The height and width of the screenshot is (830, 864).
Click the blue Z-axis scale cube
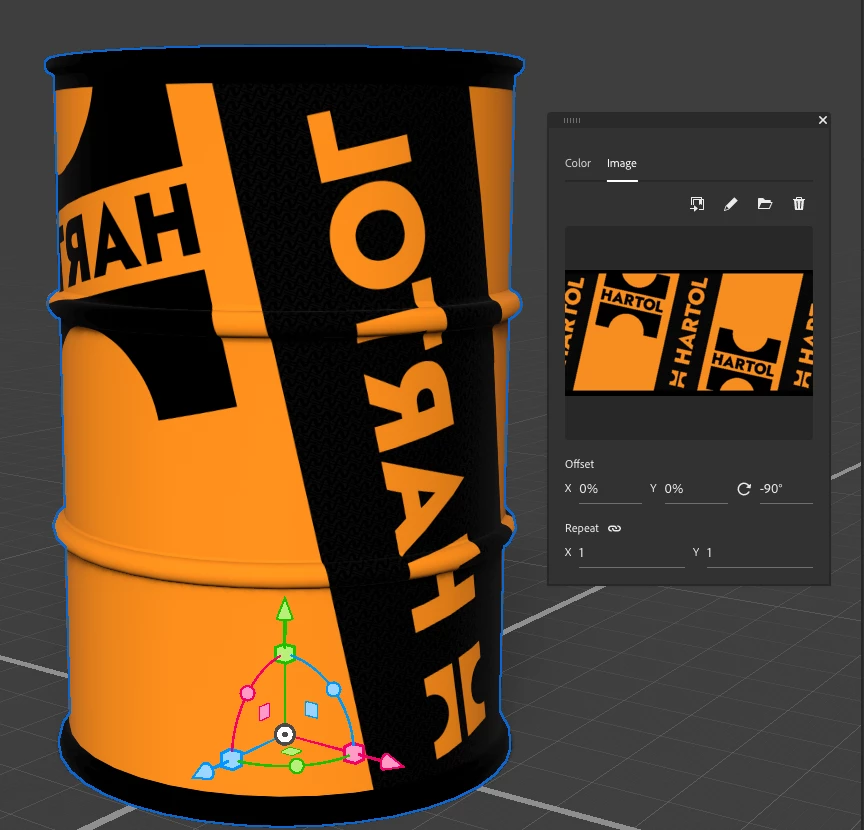pos(232,759)
